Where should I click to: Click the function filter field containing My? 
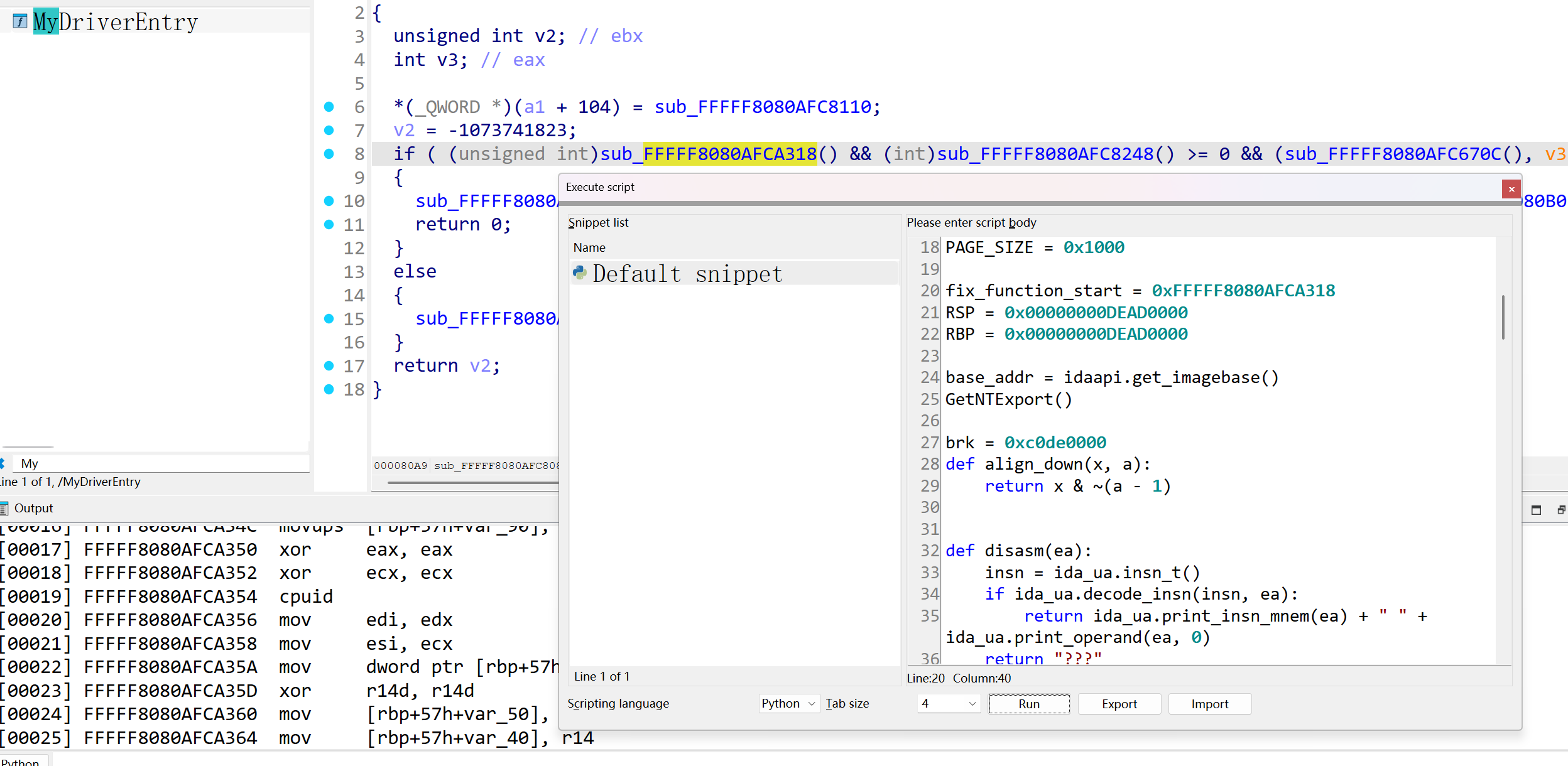163,463
